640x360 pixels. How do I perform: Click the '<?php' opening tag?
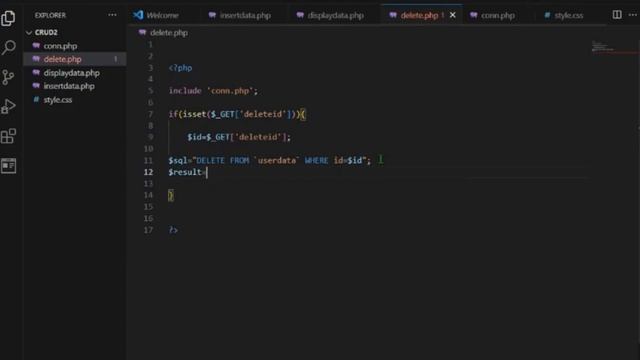[180, 68]
